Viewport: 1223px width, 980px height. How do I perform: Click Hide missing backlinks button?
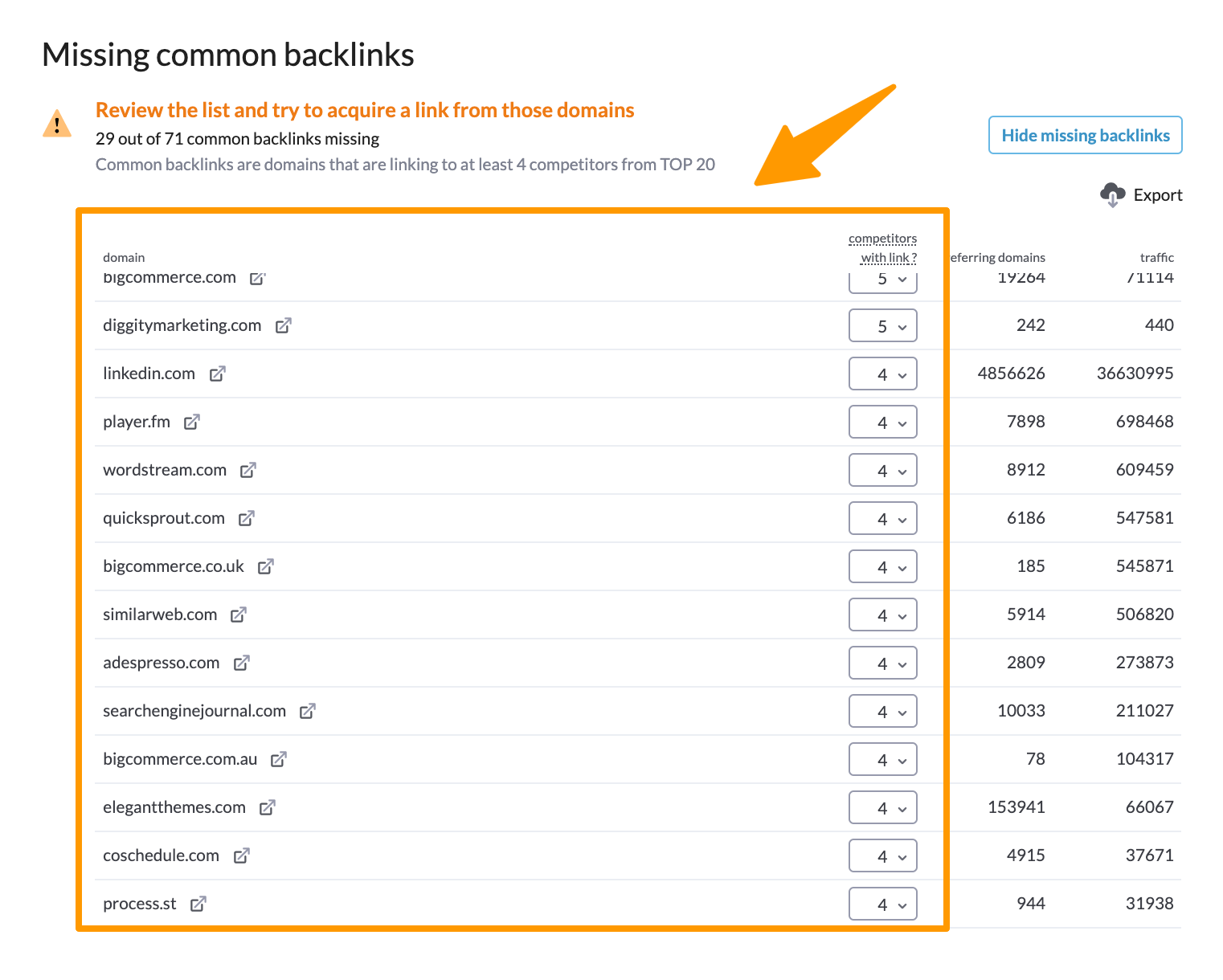pos(1085,135)
